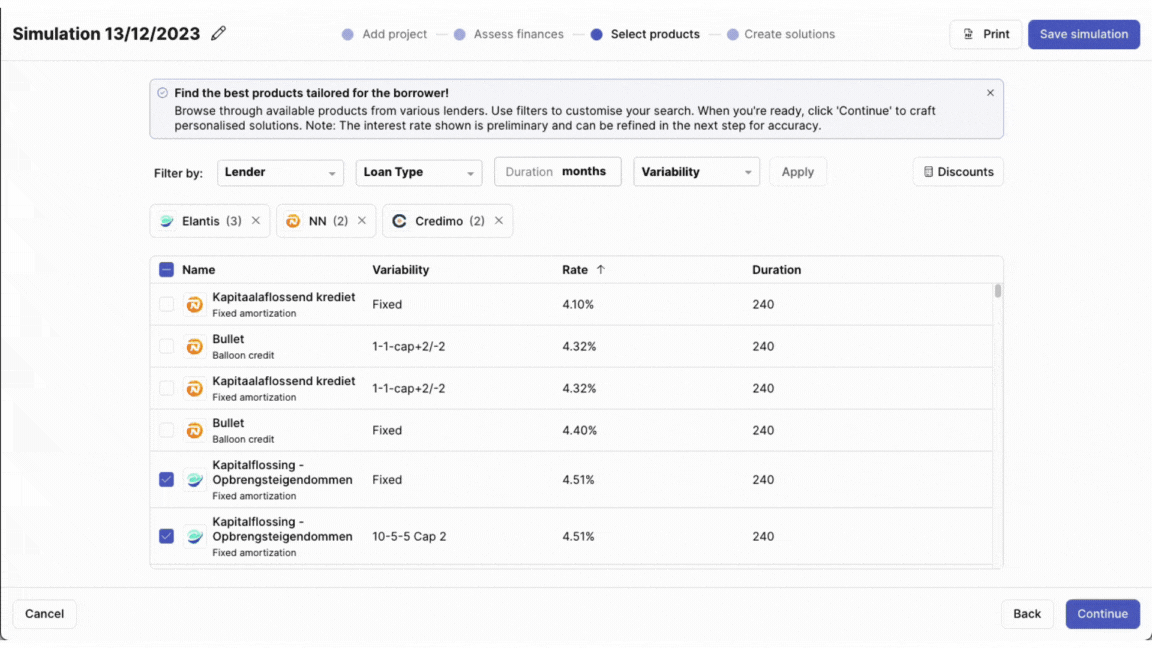Click NN logo in the 4.10% row

(x=194, y=304)
